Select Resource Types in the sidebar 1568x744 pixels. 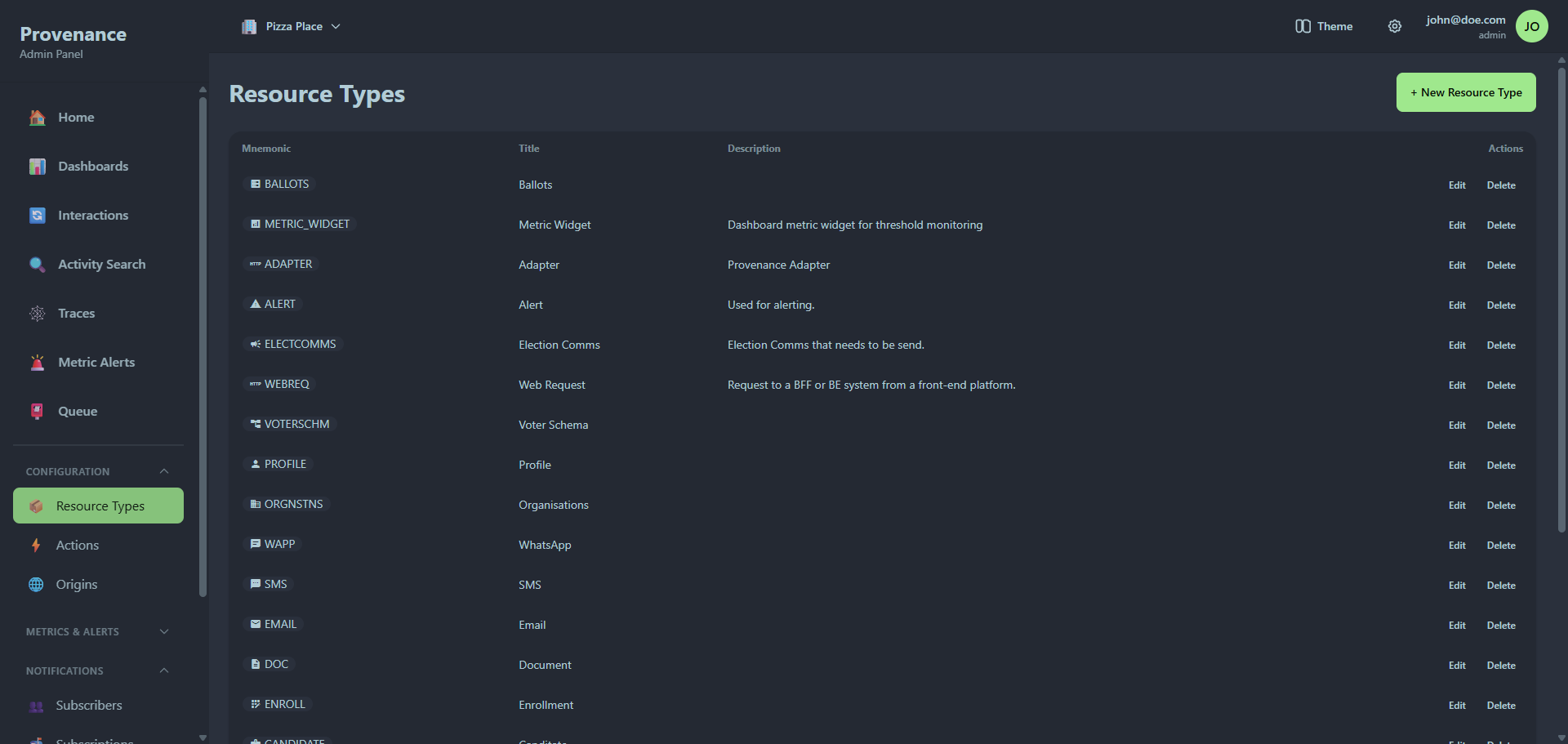(100, 506)
